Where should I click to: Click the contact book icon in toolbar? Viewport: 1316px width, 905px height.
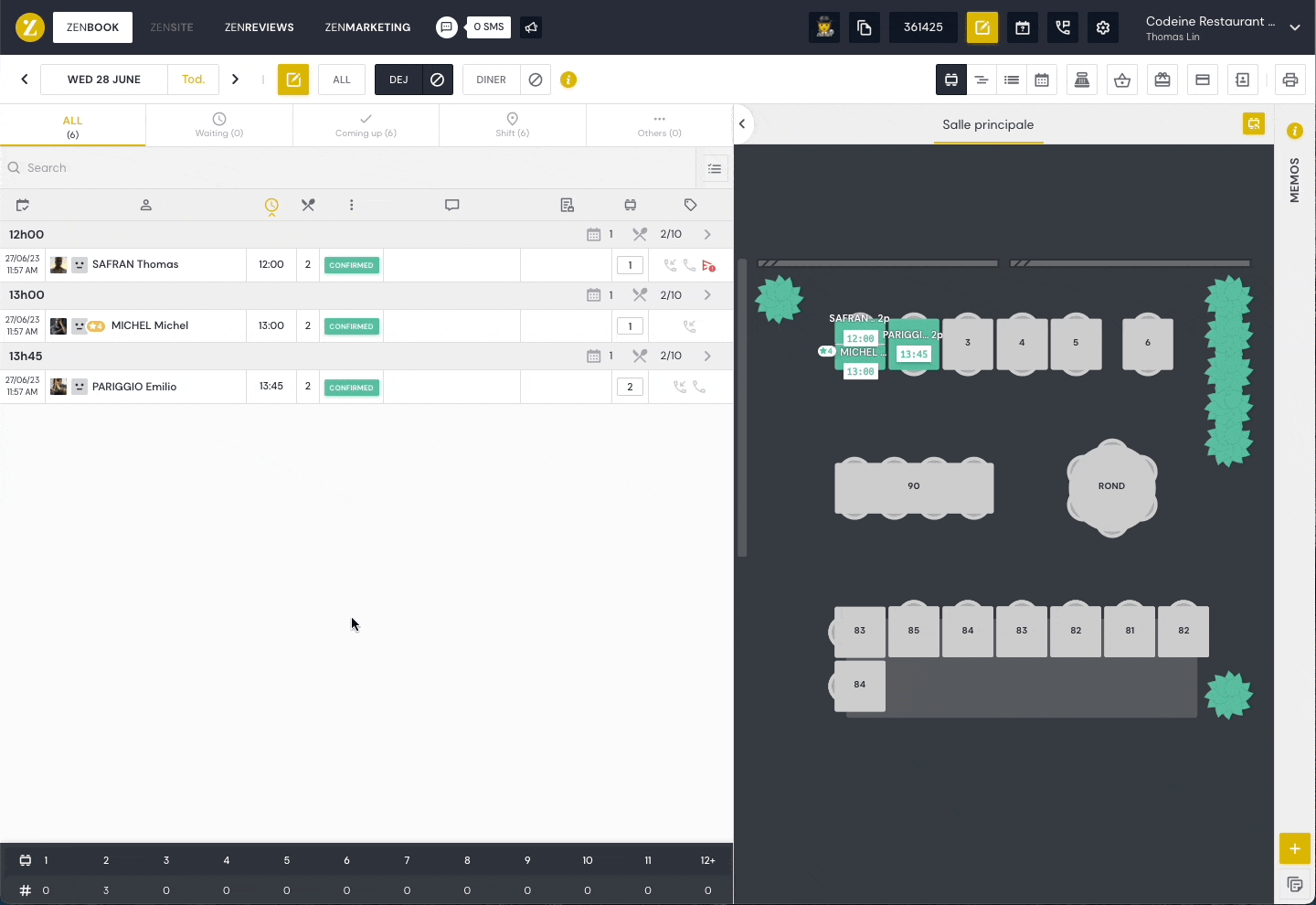1242,80
